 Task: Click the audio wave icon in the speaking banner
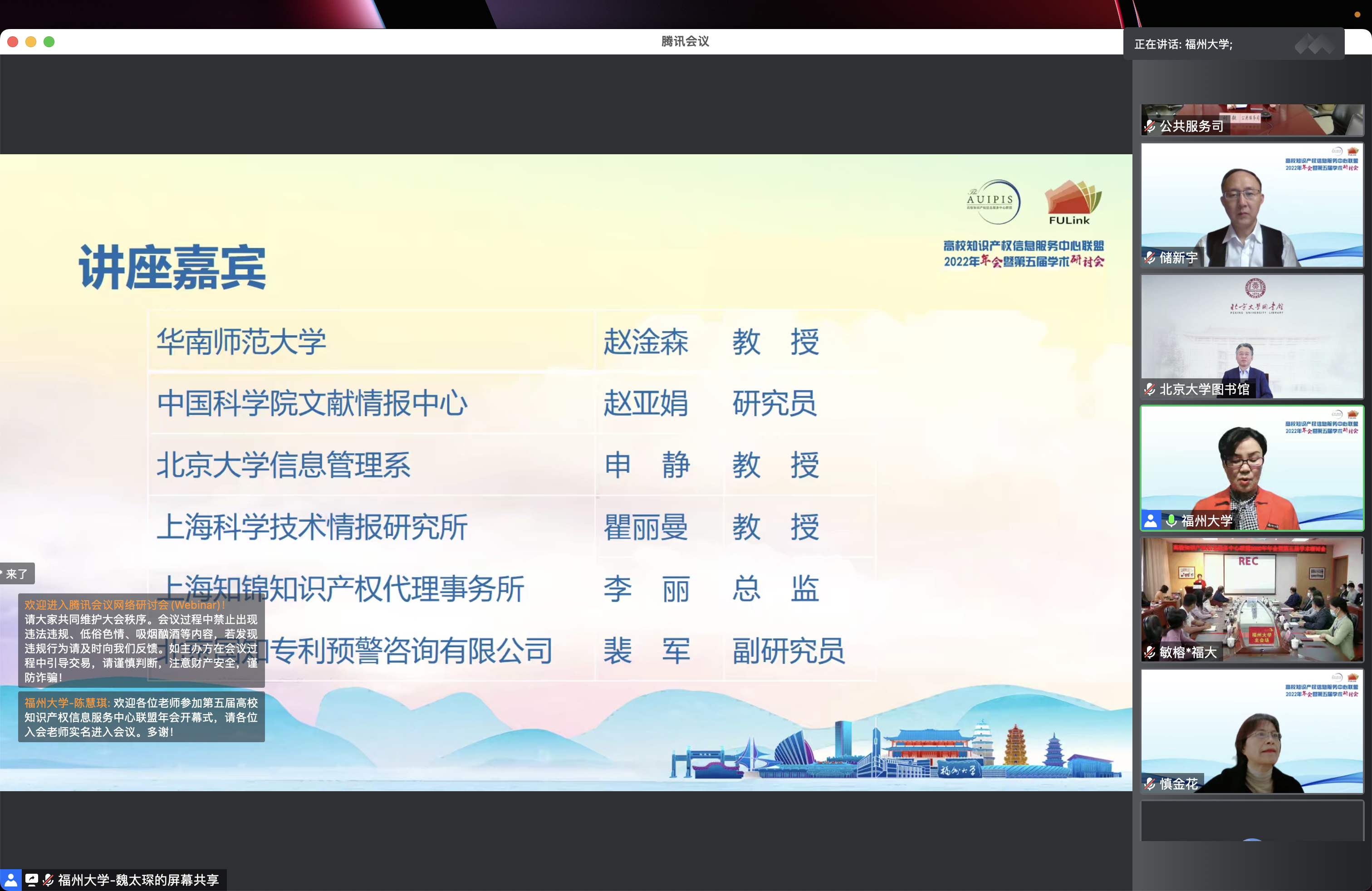click(1314, 44)
